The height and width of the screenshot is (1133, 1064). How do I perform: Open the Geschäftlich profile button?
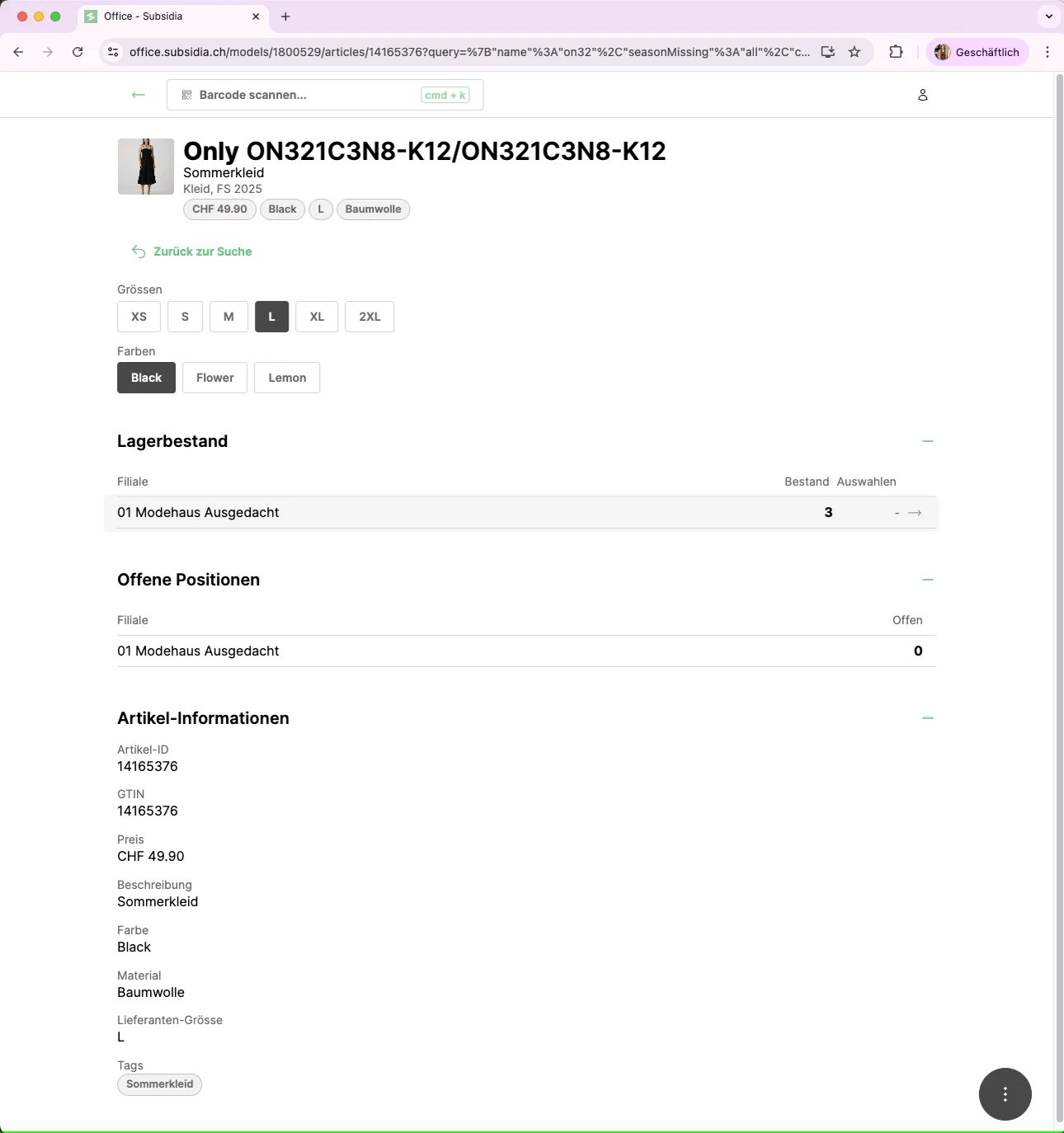point(977,52)
